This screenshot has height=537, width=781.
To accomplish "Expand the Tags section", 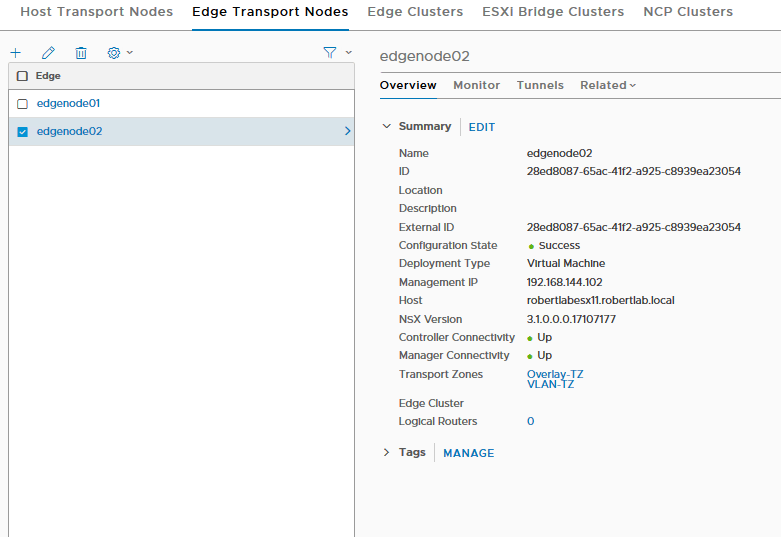I will (x=387, y=453).
